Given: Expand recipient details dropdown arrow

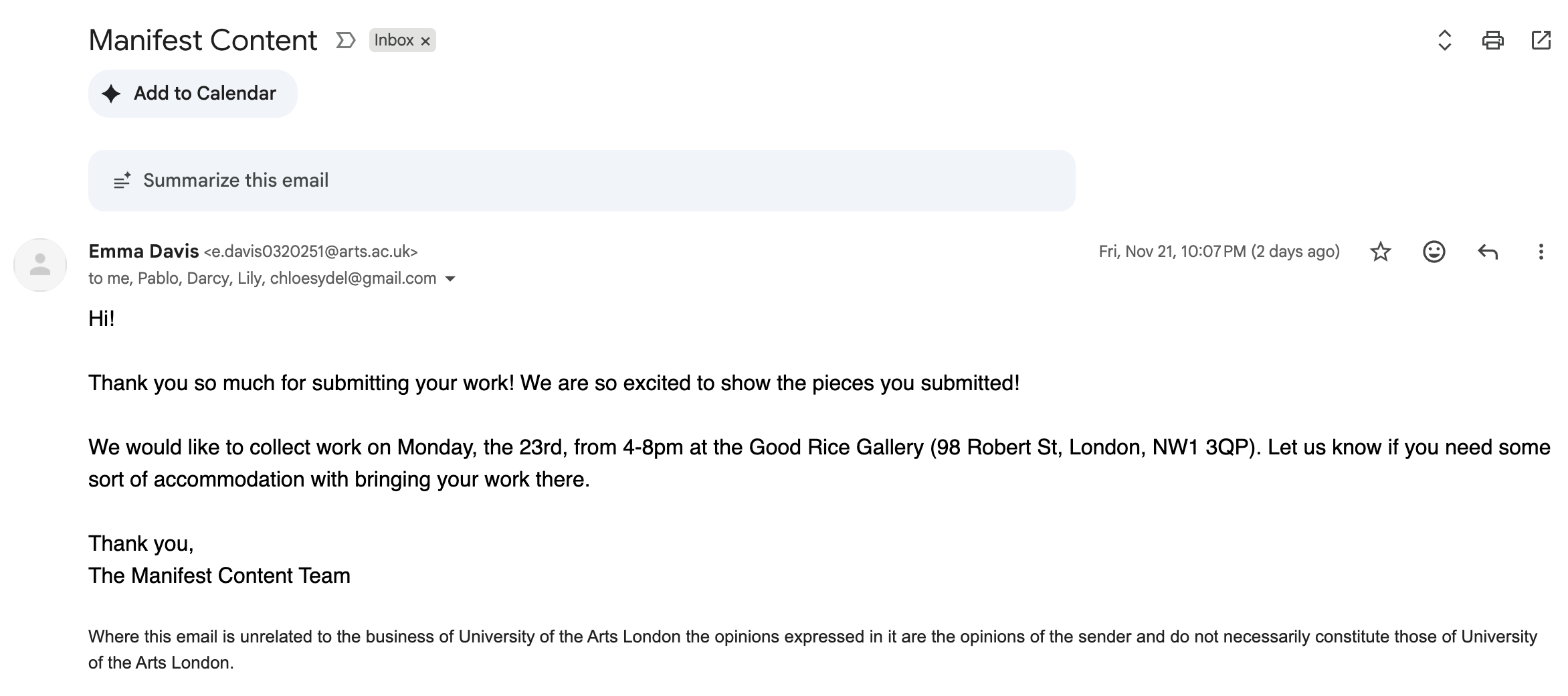Looking at the screenshot, I should (x=451, y=279).
